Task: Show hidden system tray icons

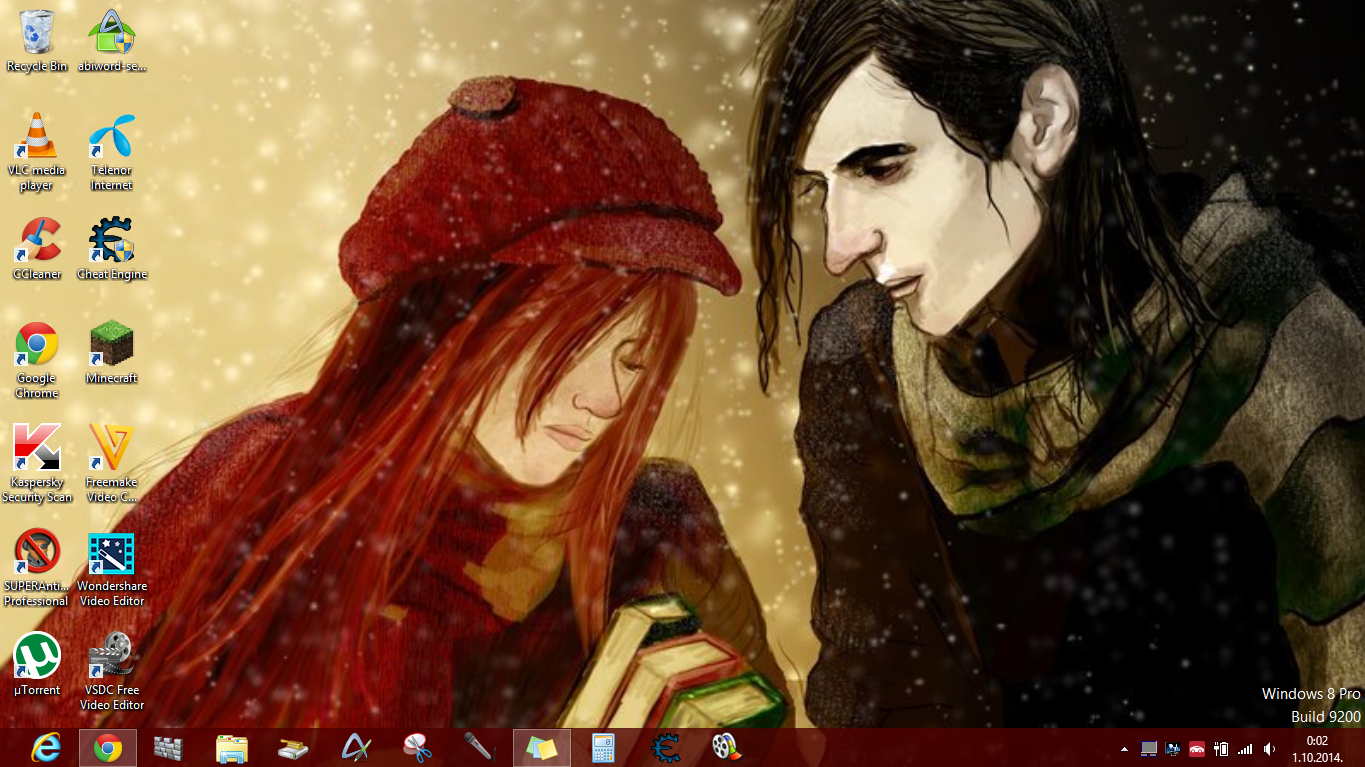Action: [1125, 748]
